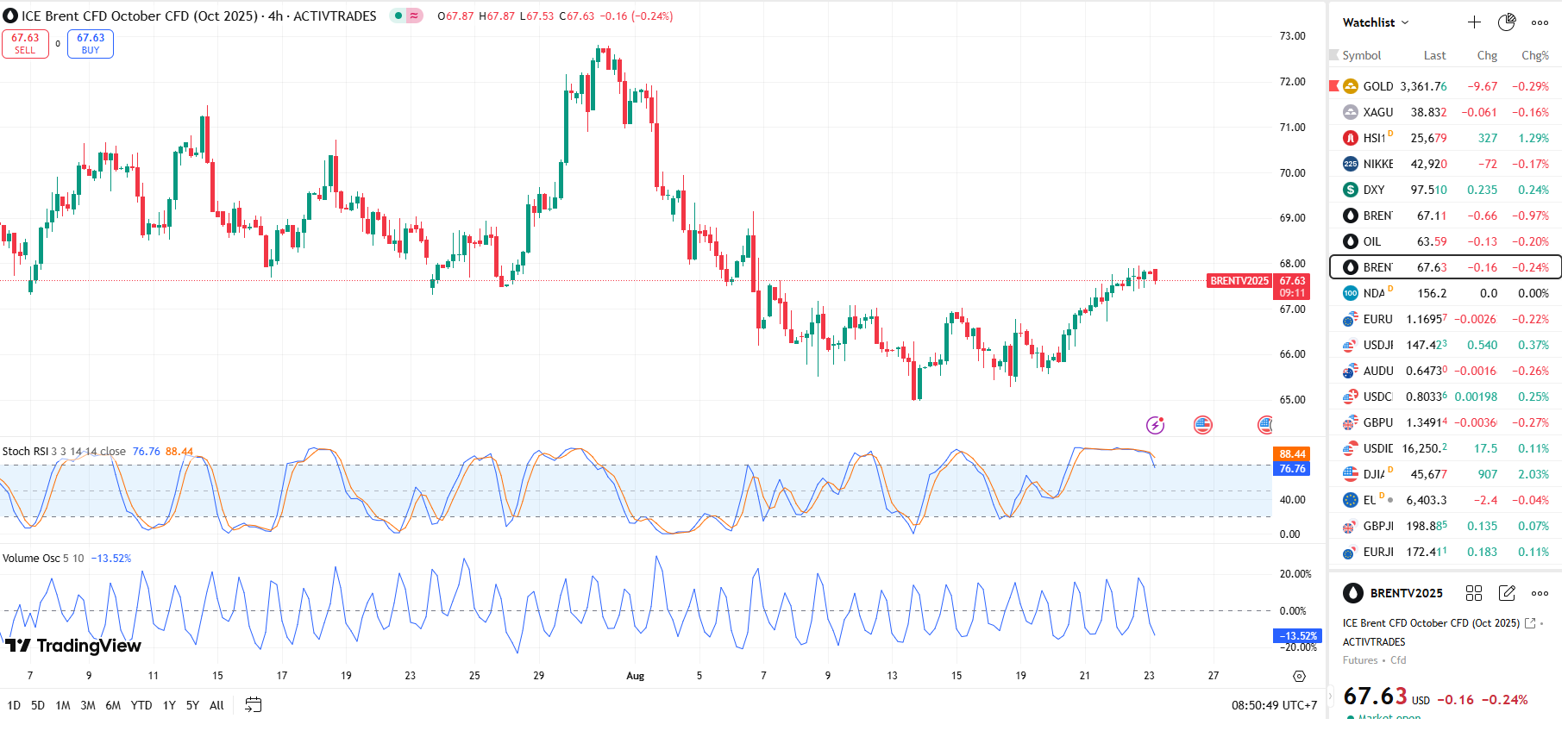
Task: Add a symbol to the watchlist
Action: (1474, 22)
